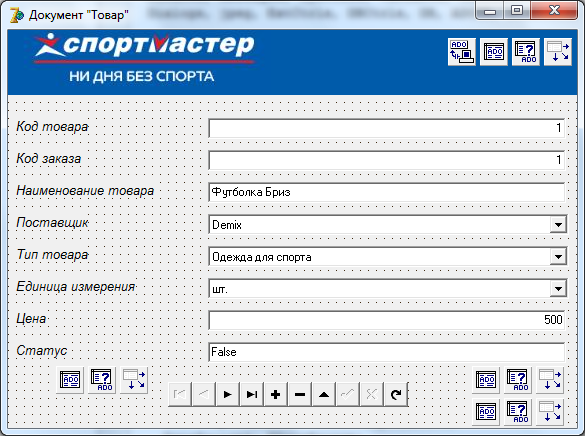The width and height of the screenshot is (585, 436).
Task: Go to next record in navigator
Action: pyautogui.click(x=228, y=394)
